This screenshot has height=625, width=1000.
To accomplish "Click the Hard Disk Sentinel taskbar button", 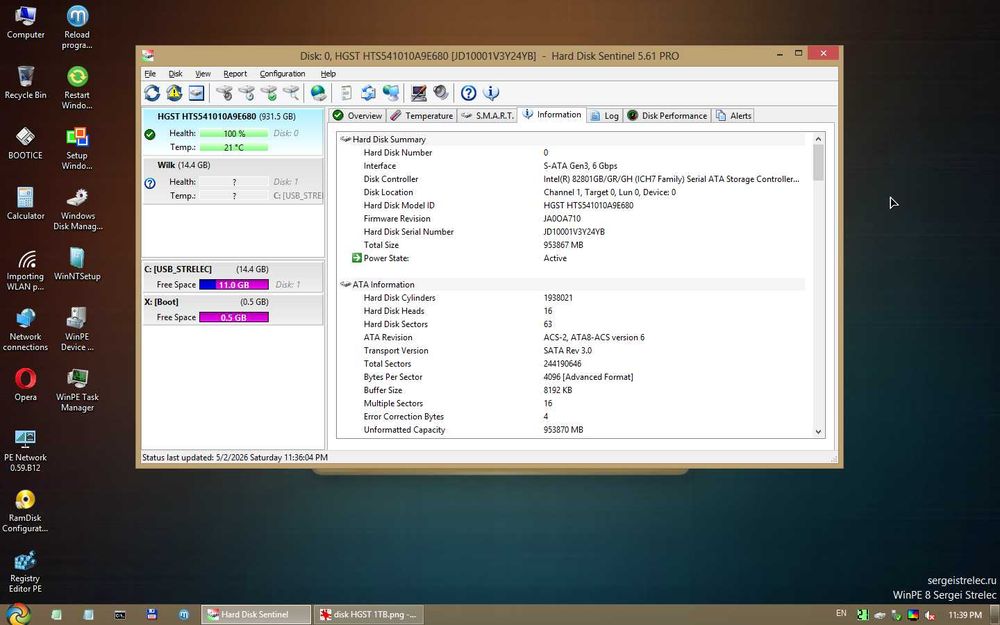I will tap(256, 615).
